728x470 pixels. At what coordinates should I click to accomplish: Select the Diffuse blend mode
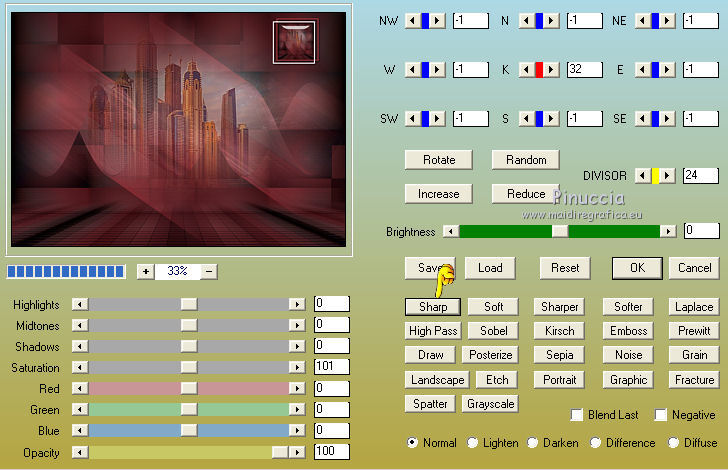[x=673, y=443]
